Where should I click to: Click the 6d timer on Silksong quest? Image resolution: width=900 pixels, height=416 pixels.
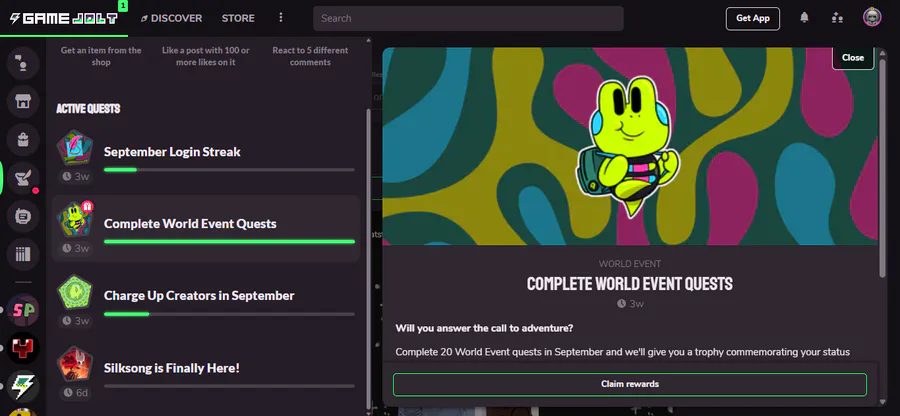pos(76,392)
